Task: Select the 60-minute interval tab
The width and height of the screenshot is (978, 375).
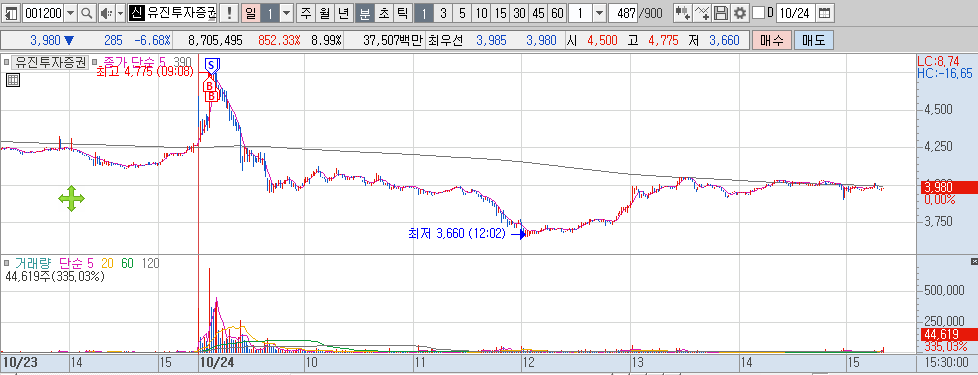Action: click(558, 12)
